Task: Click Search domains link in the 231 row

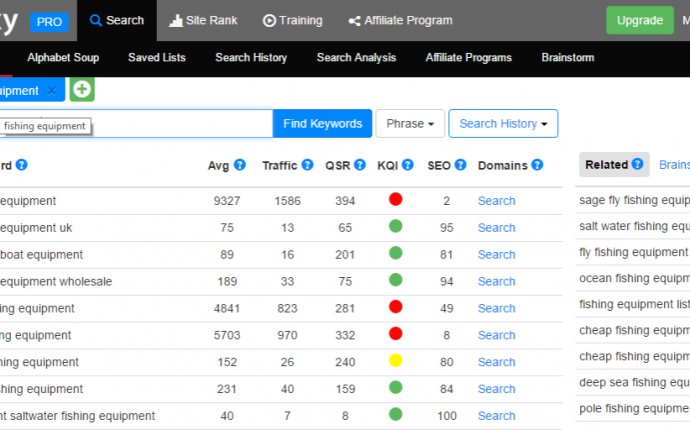Action: click(x=496, y=389)
